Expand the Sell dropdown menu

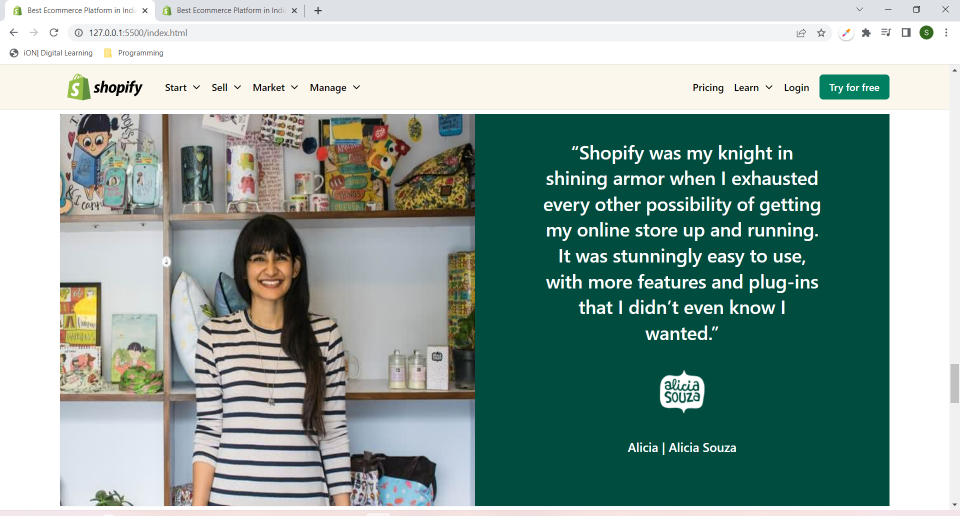tap(227, 88)
